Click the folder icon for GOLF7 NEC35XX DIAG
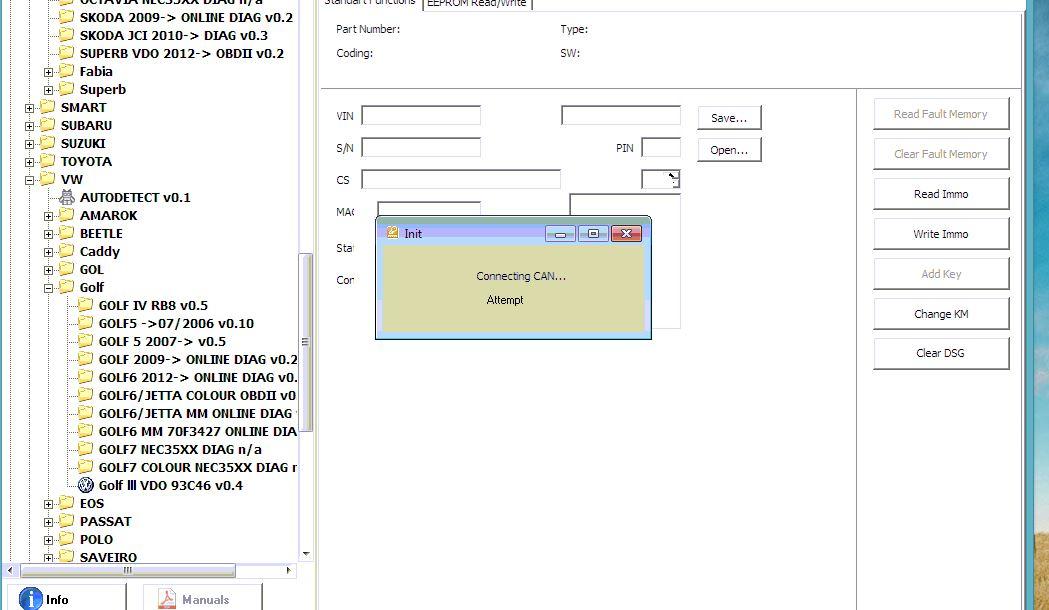This screenshot has height=610, width=1049. pos(86,449)
